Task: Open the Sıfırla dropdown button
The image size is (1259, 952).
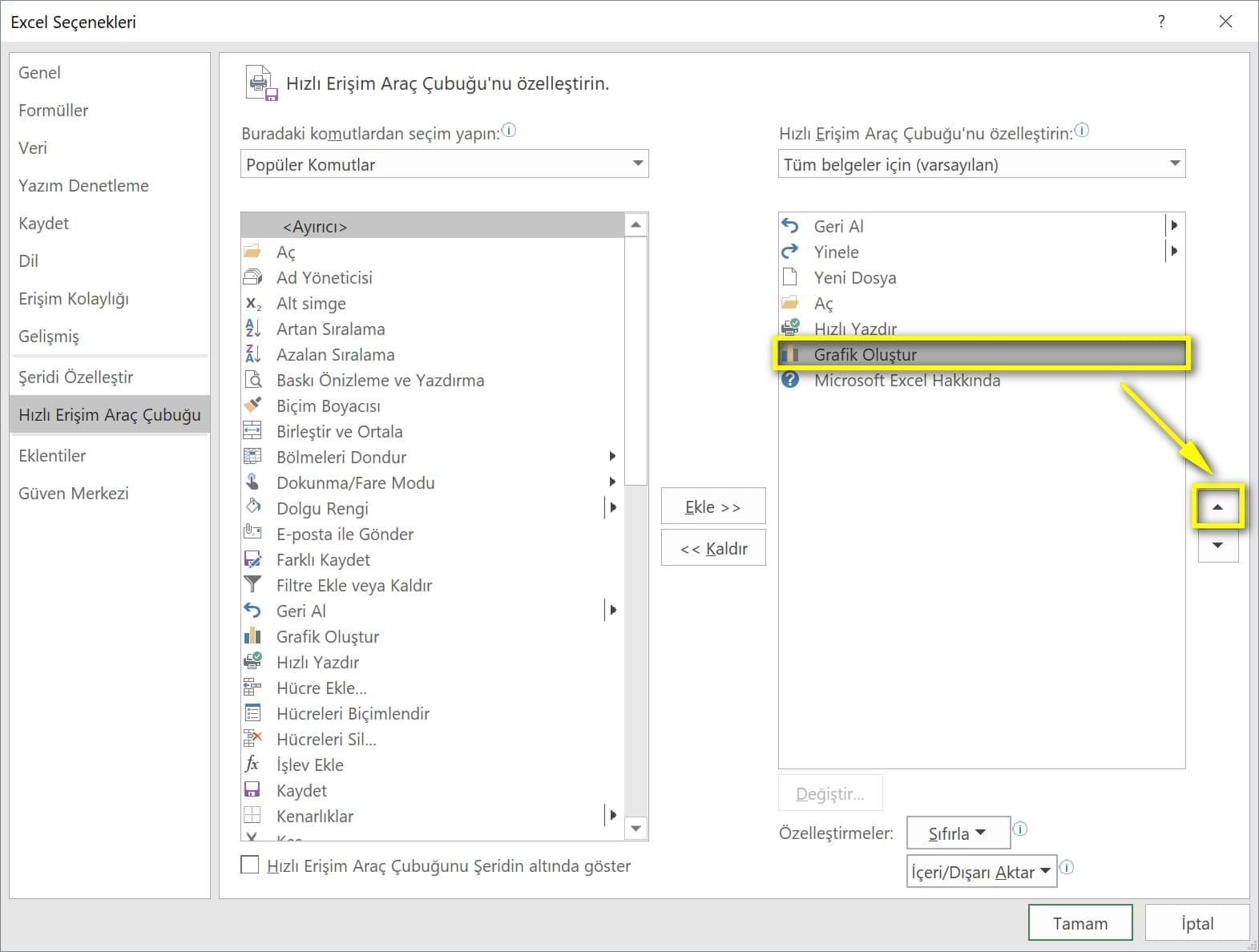Action: (958, 833)
